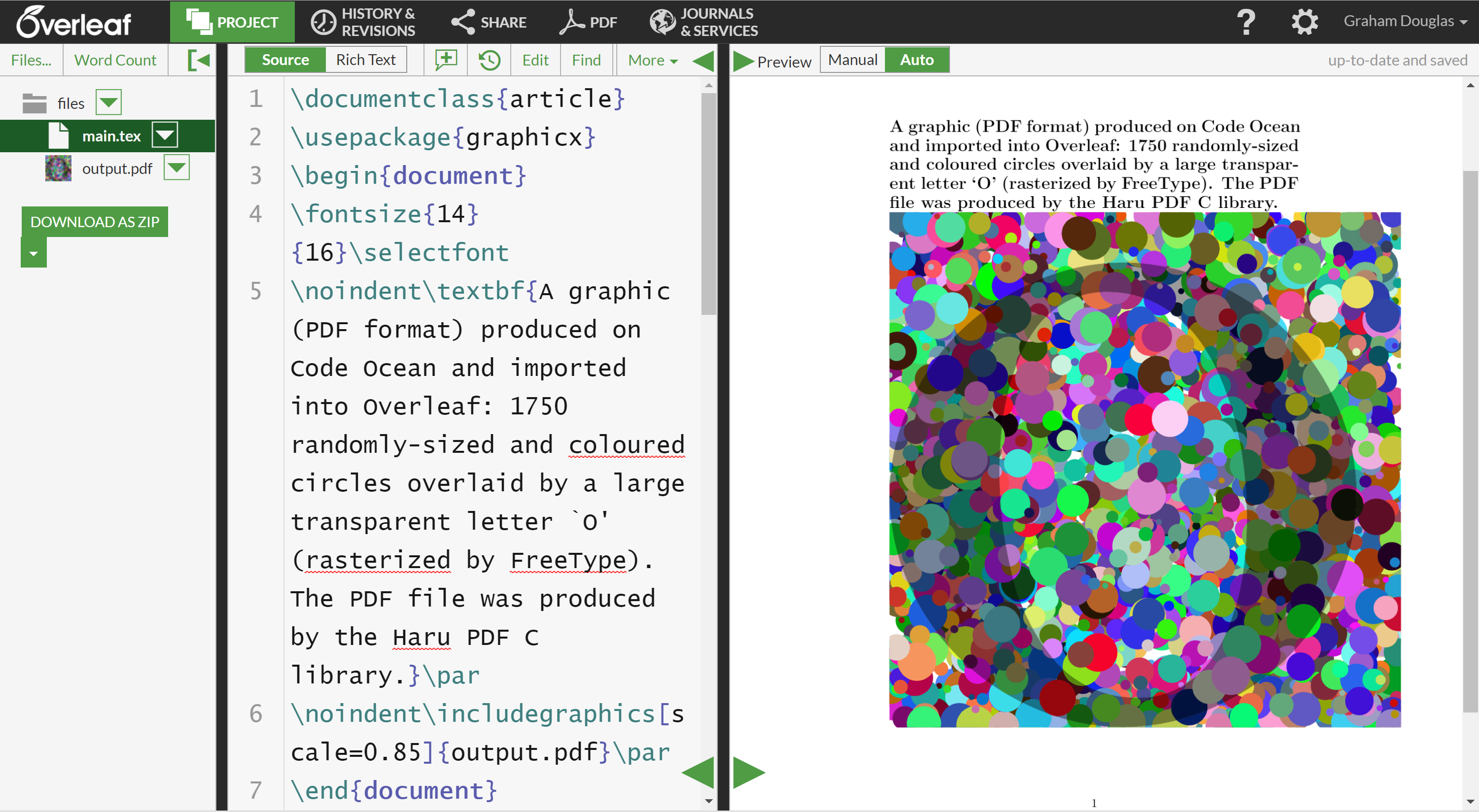The image size is (1479, 812).
Task: Collapse the file panel with bracket arrow icon
Action: click(x=198, y=60)
